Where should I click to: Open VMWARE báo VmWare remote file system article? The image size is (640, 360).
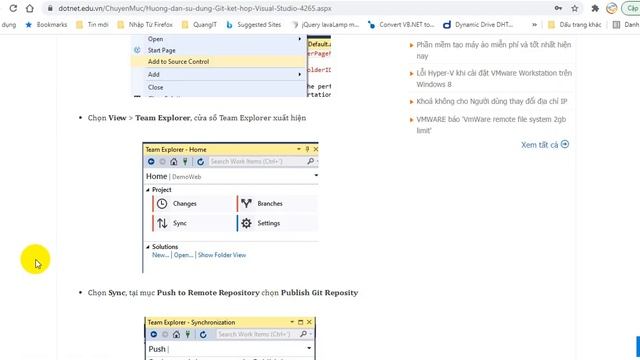[x=491, y=124]
